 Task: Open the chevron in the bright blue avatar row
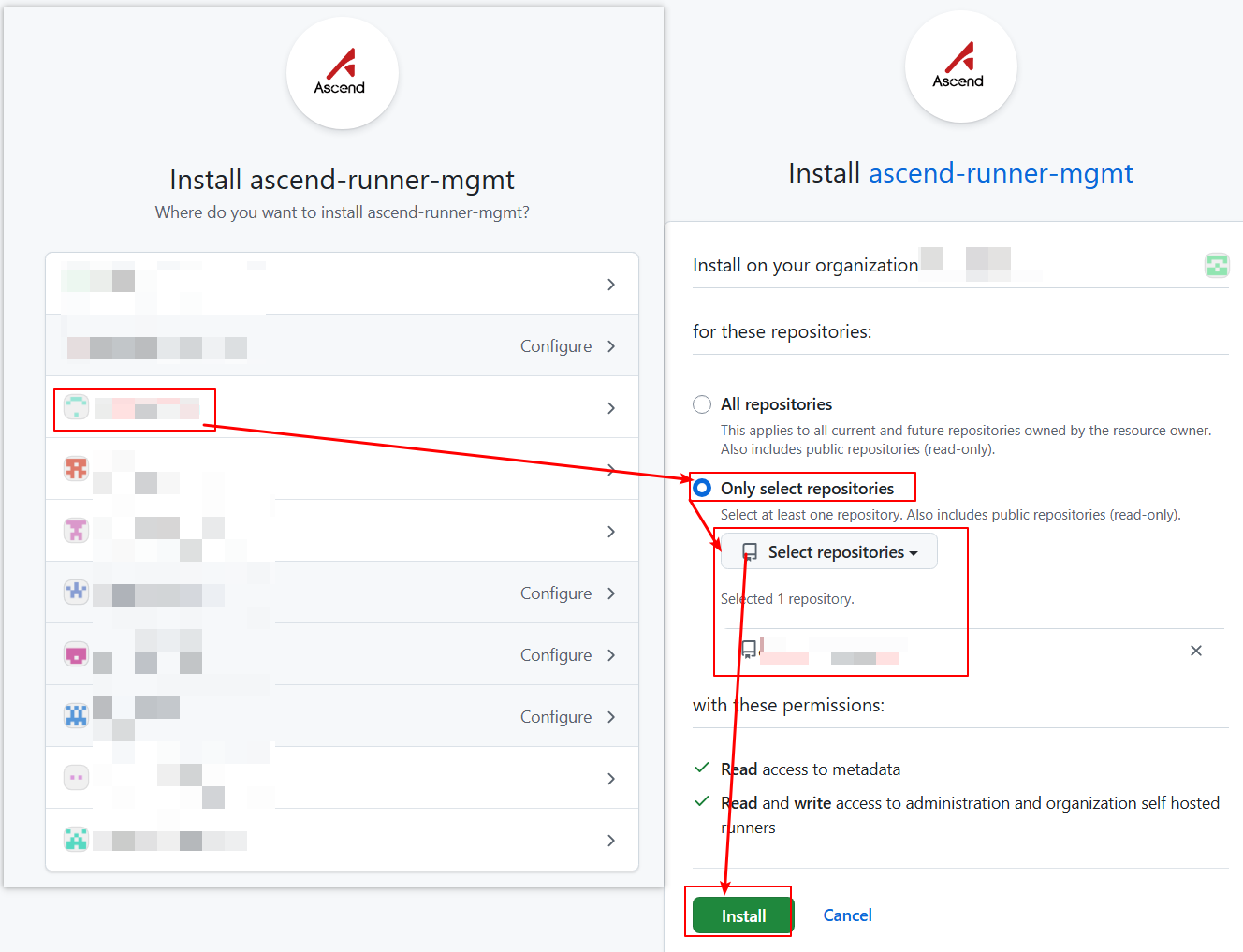point(611,717)
